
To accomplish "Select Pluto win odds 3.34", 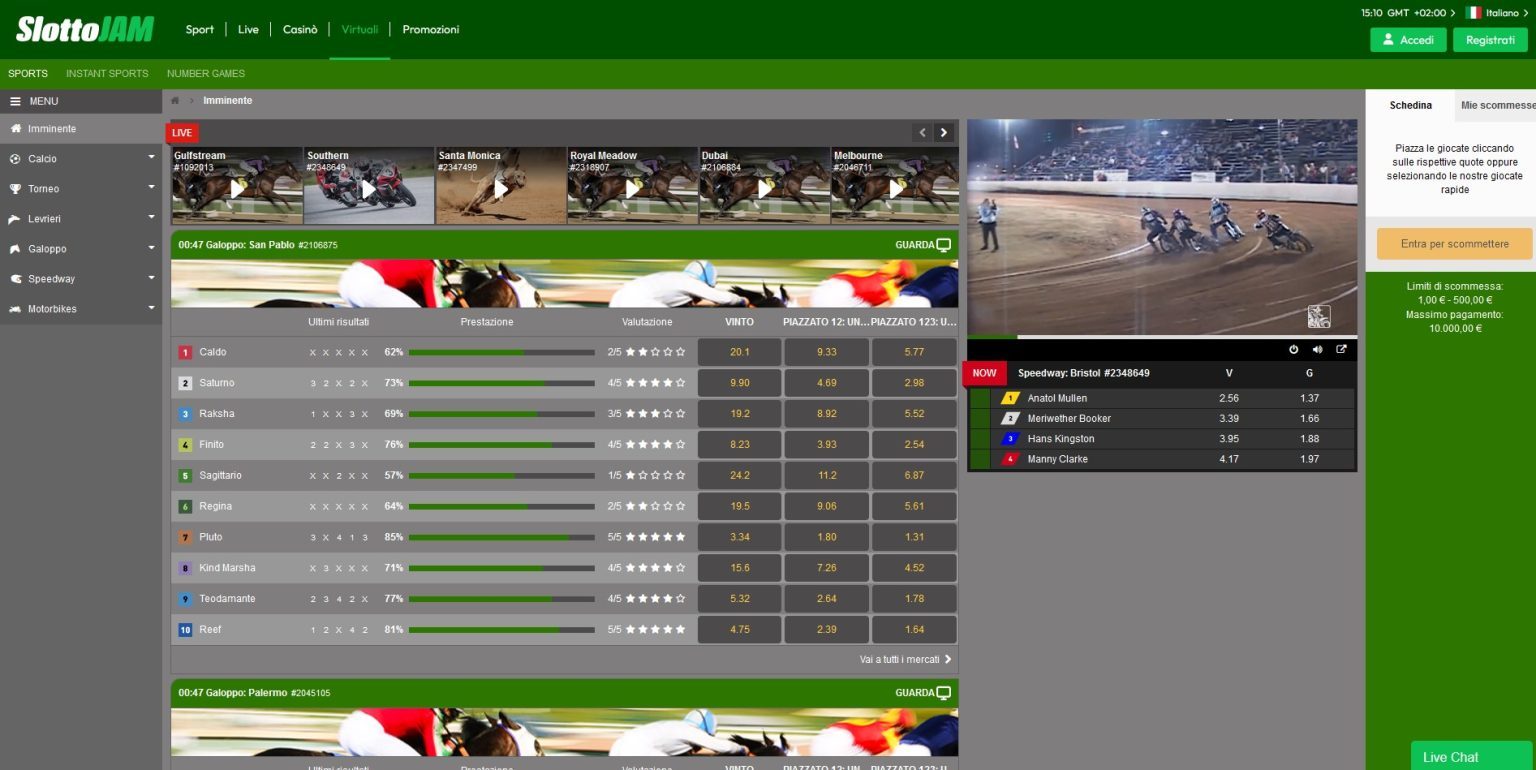I will pyautogui.click(x=740, y=537).
